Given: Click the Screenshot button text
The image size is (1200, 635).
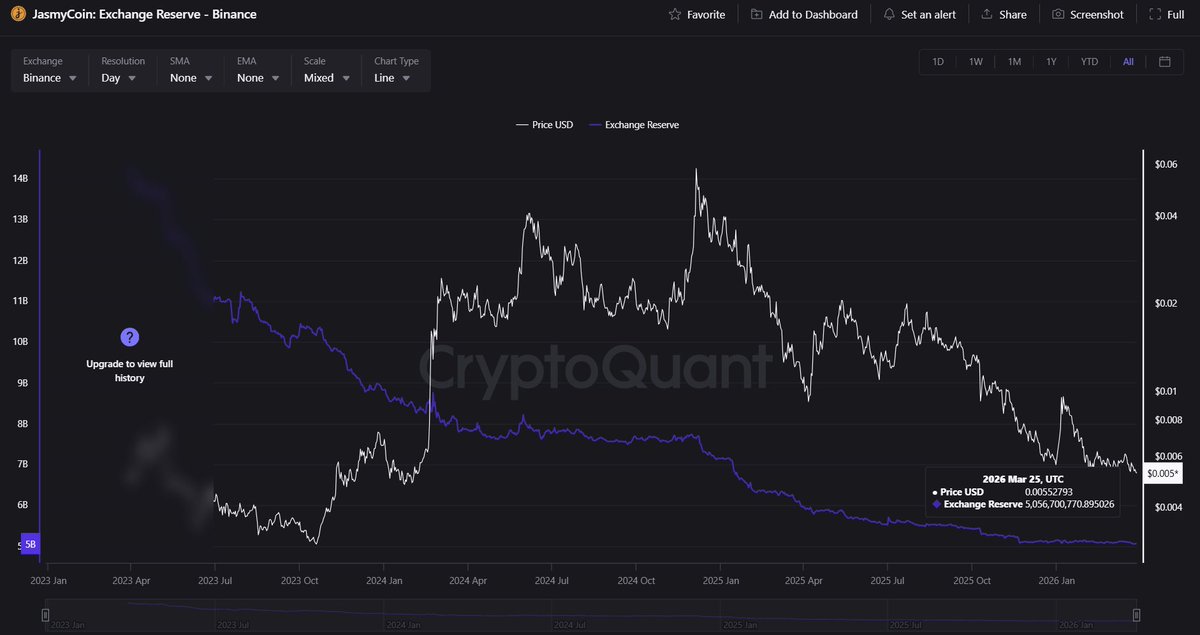Looking at the screenshot, I should [1097, 15].
